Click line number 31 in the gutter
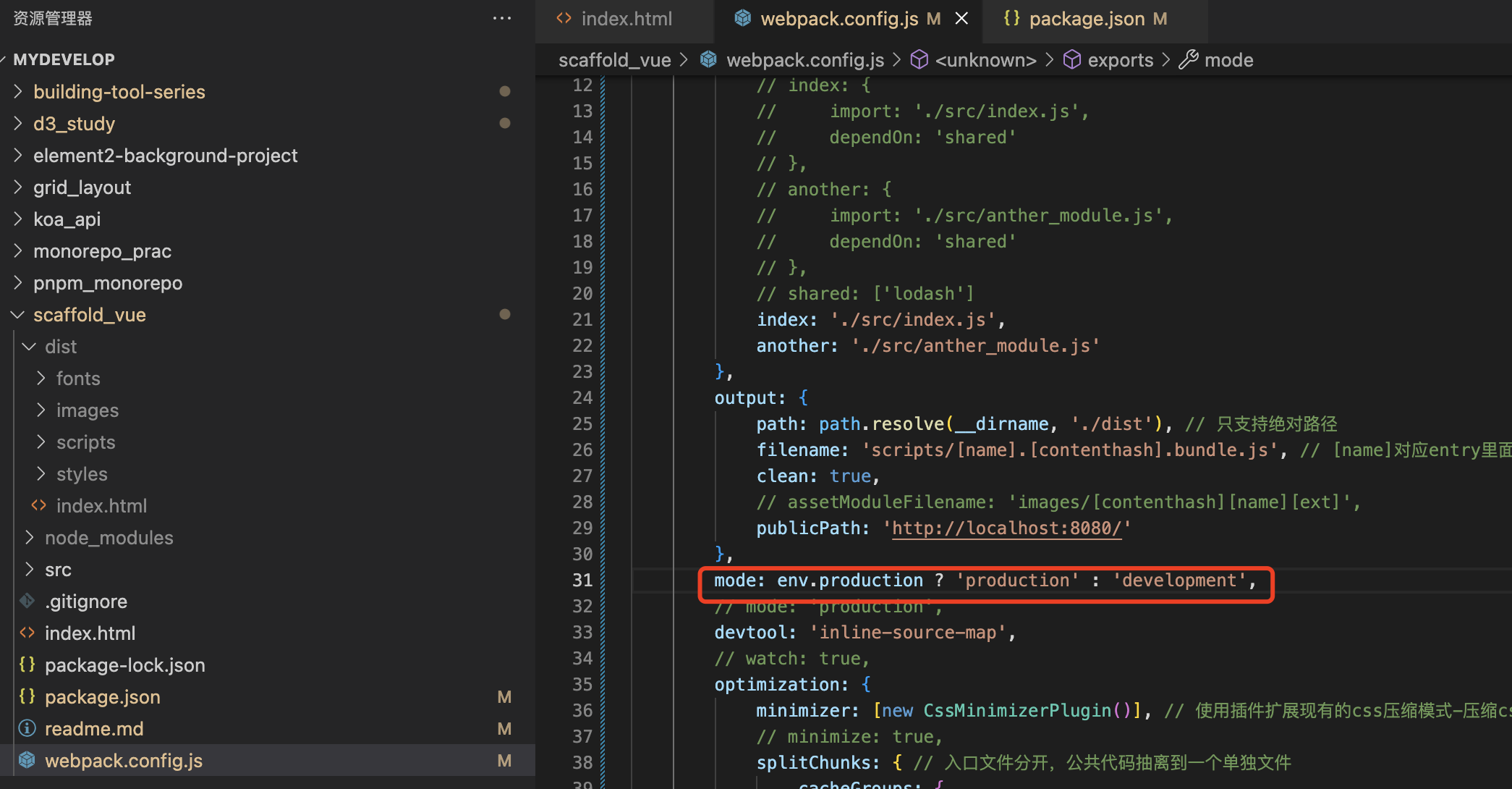1512x789 pixels. 582,580
